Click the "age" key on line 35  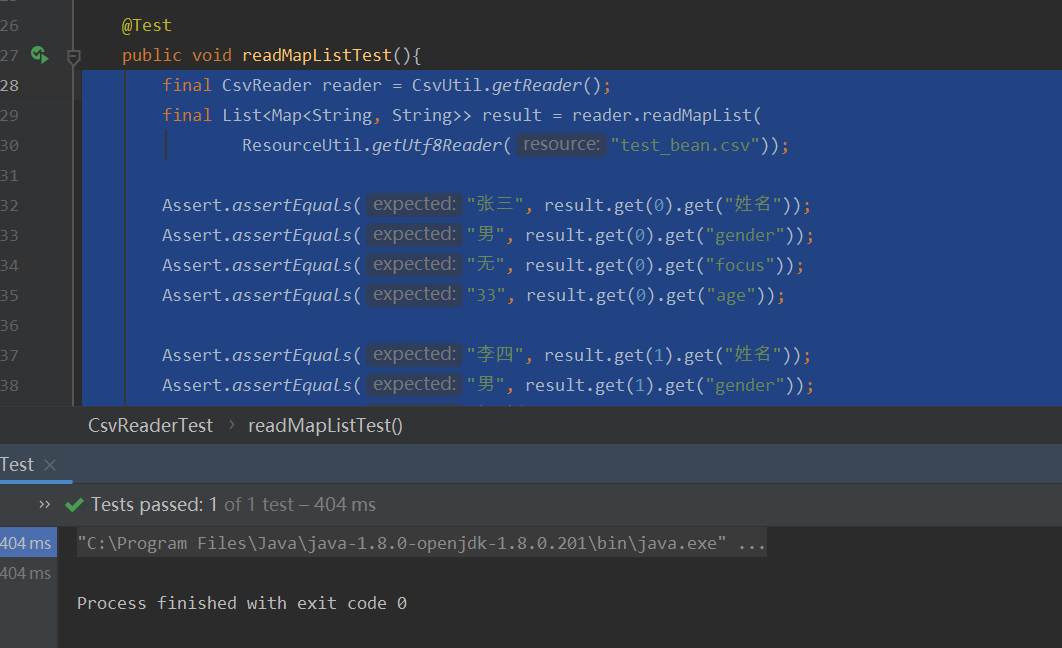(x=731, y=295)
